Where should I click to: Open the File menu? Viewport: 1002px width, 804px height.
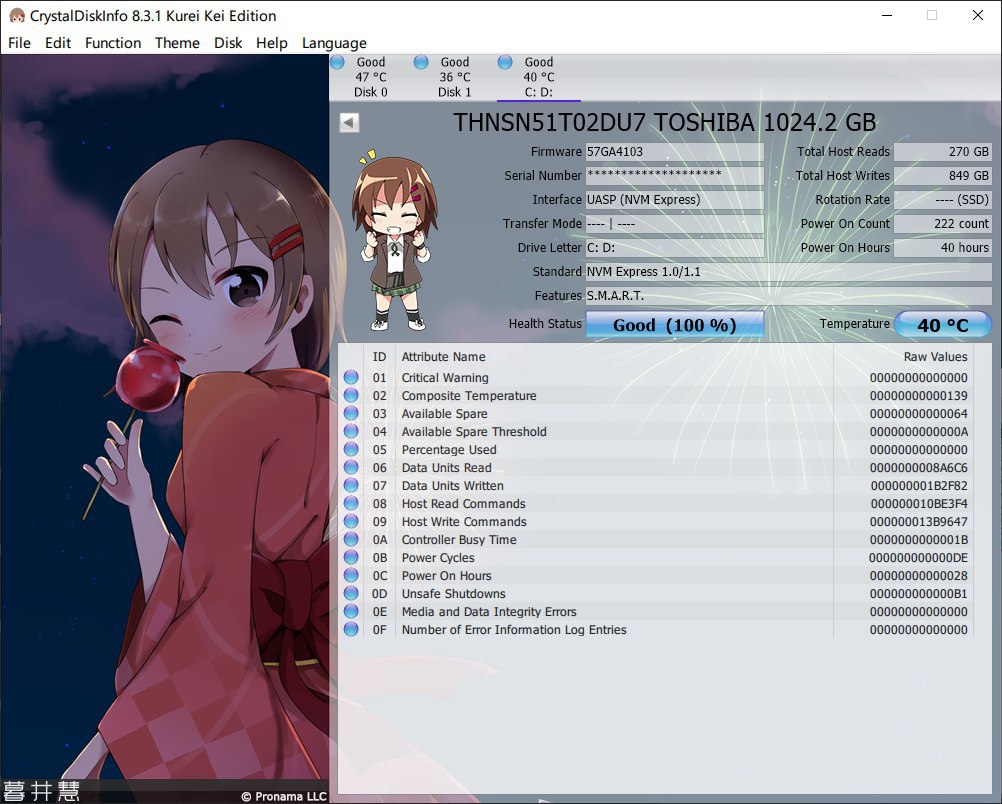click(x=19, y=43)
